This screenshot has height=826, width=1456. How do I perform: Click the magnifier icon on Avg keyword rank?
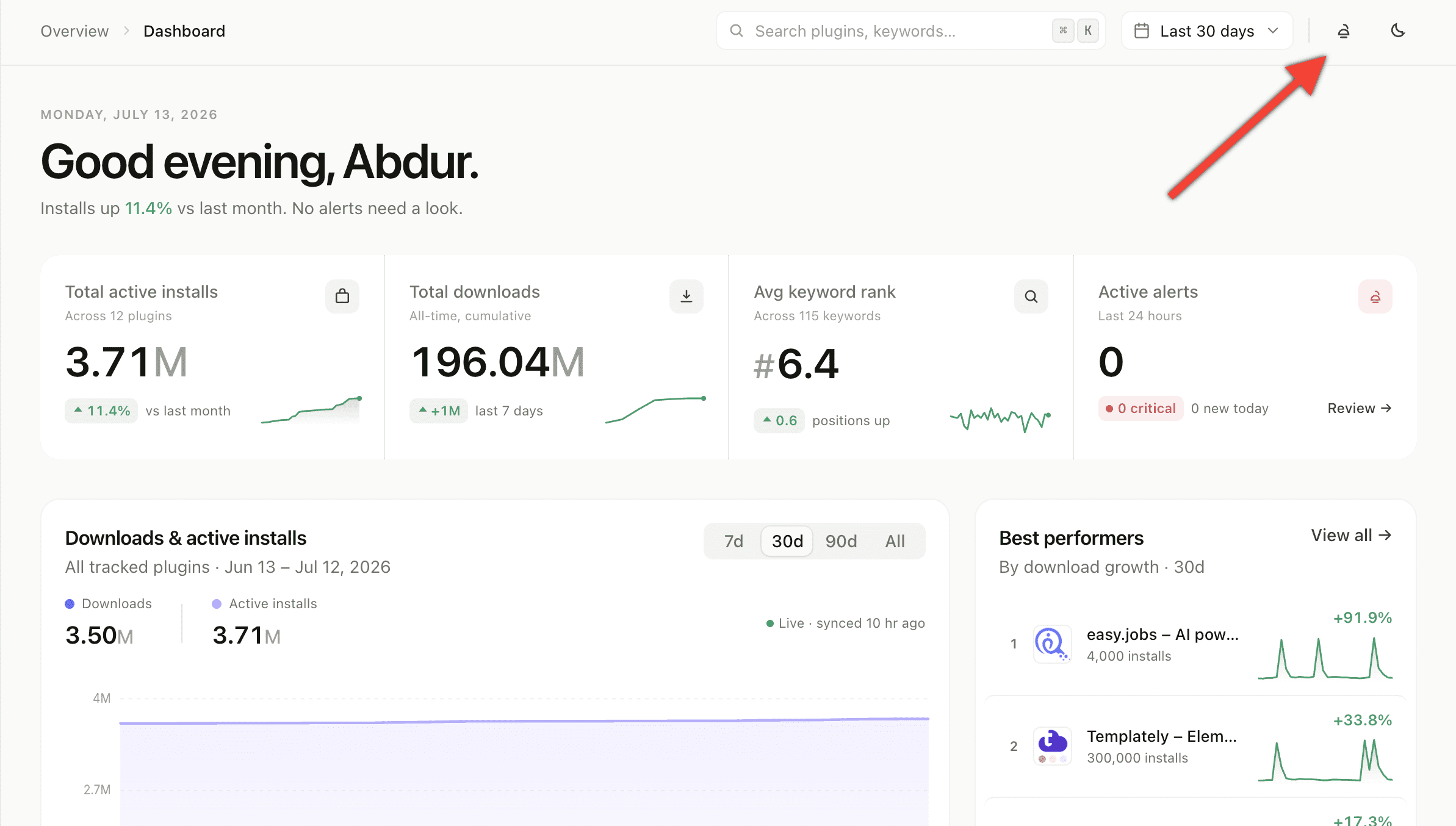pos(1031,296)
